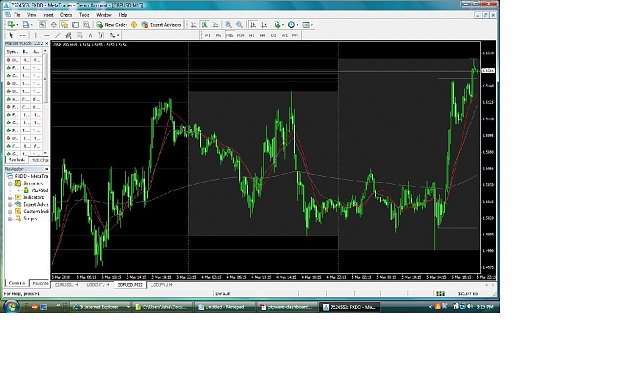Pick the Horizontal Line drawing tool
625x391 pixels.
click(x=47, y=35)
